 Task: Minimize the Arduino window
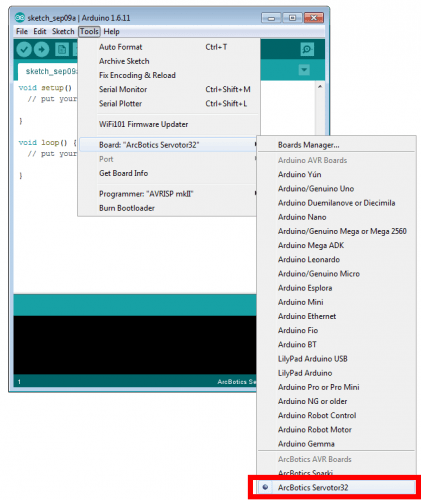tap(272, 18)
